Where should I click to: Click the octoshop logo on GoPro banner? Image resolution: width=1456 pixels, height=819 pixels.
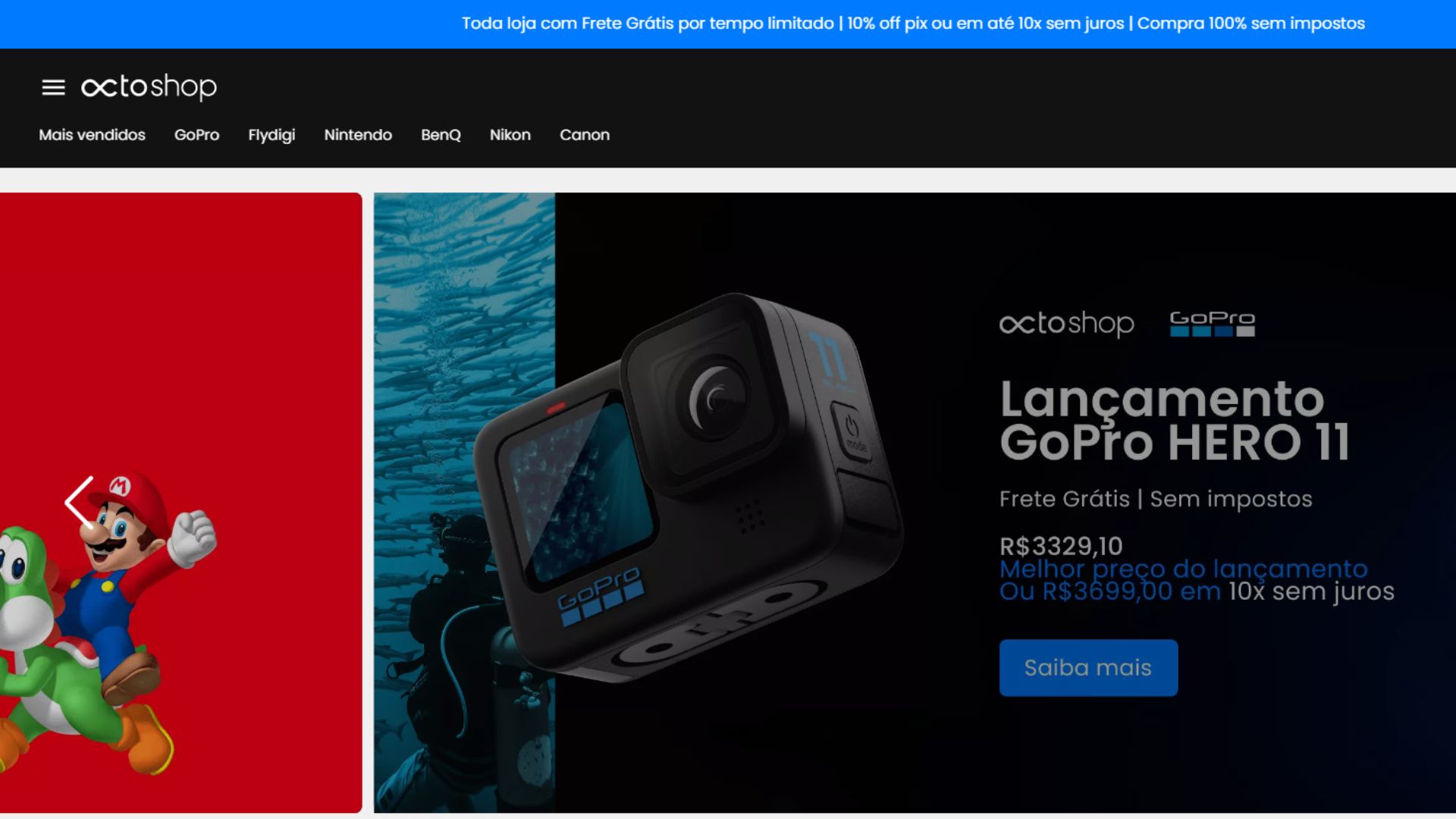click(x=1066, y=324)
